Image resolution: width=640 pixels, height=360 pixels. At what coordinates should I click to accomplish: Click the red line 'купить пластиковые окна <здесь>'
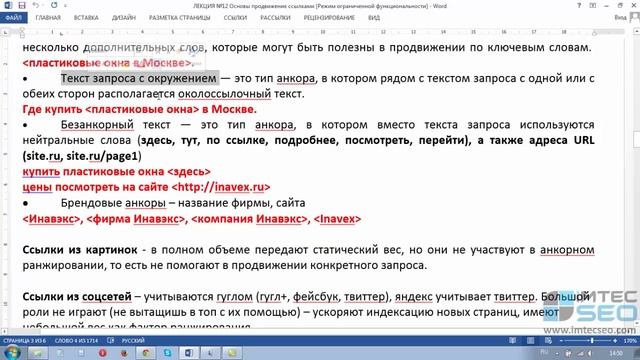tap(117, 172)
